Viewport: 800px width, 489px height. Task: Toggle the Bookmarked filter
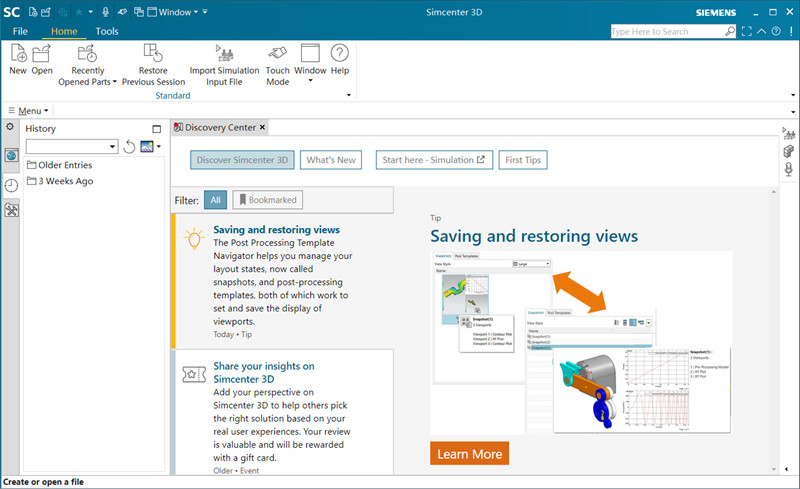(x=268, y=200)
